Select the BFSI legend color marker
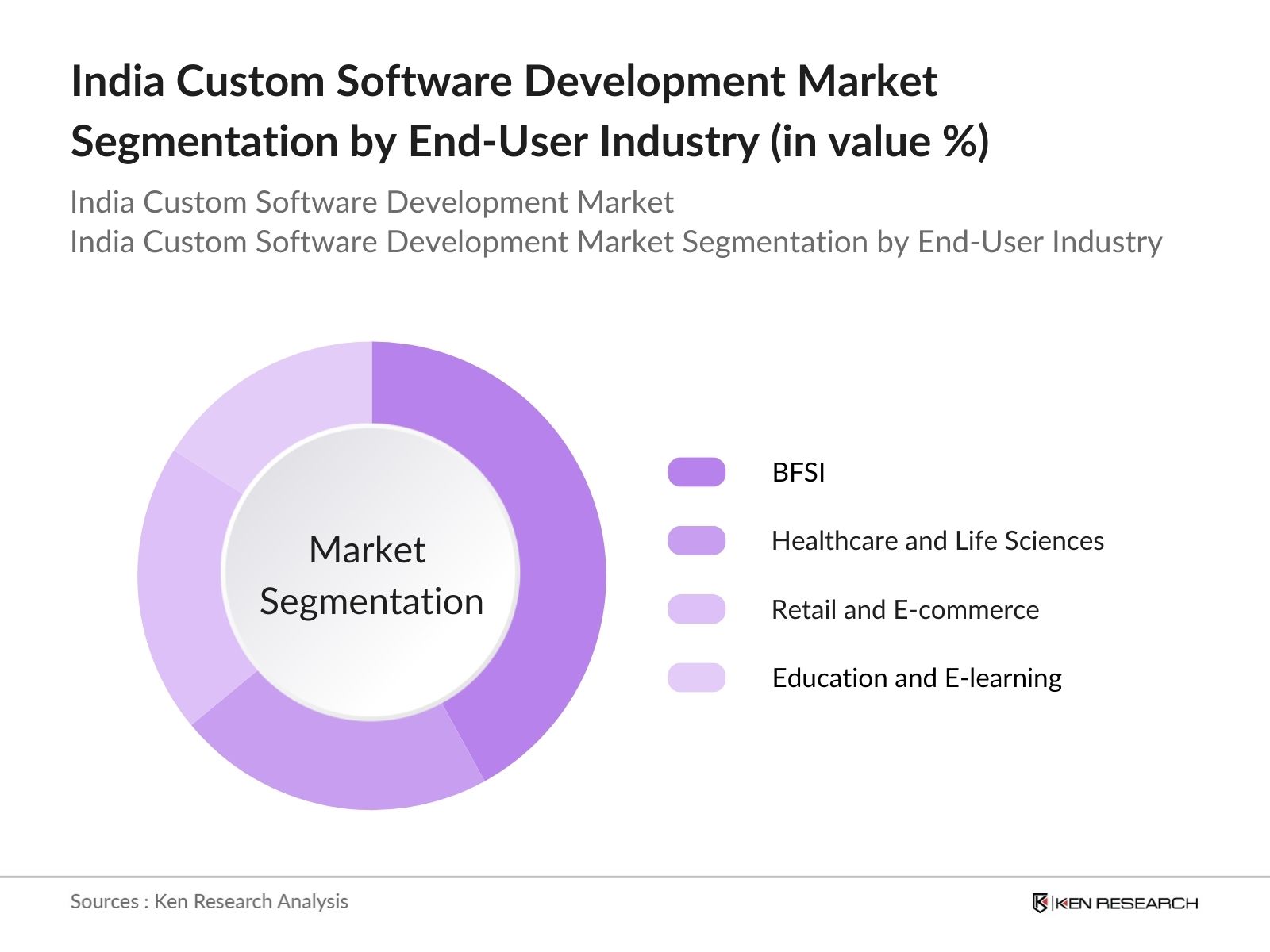 pyautogui.click(x=697, y=473)
